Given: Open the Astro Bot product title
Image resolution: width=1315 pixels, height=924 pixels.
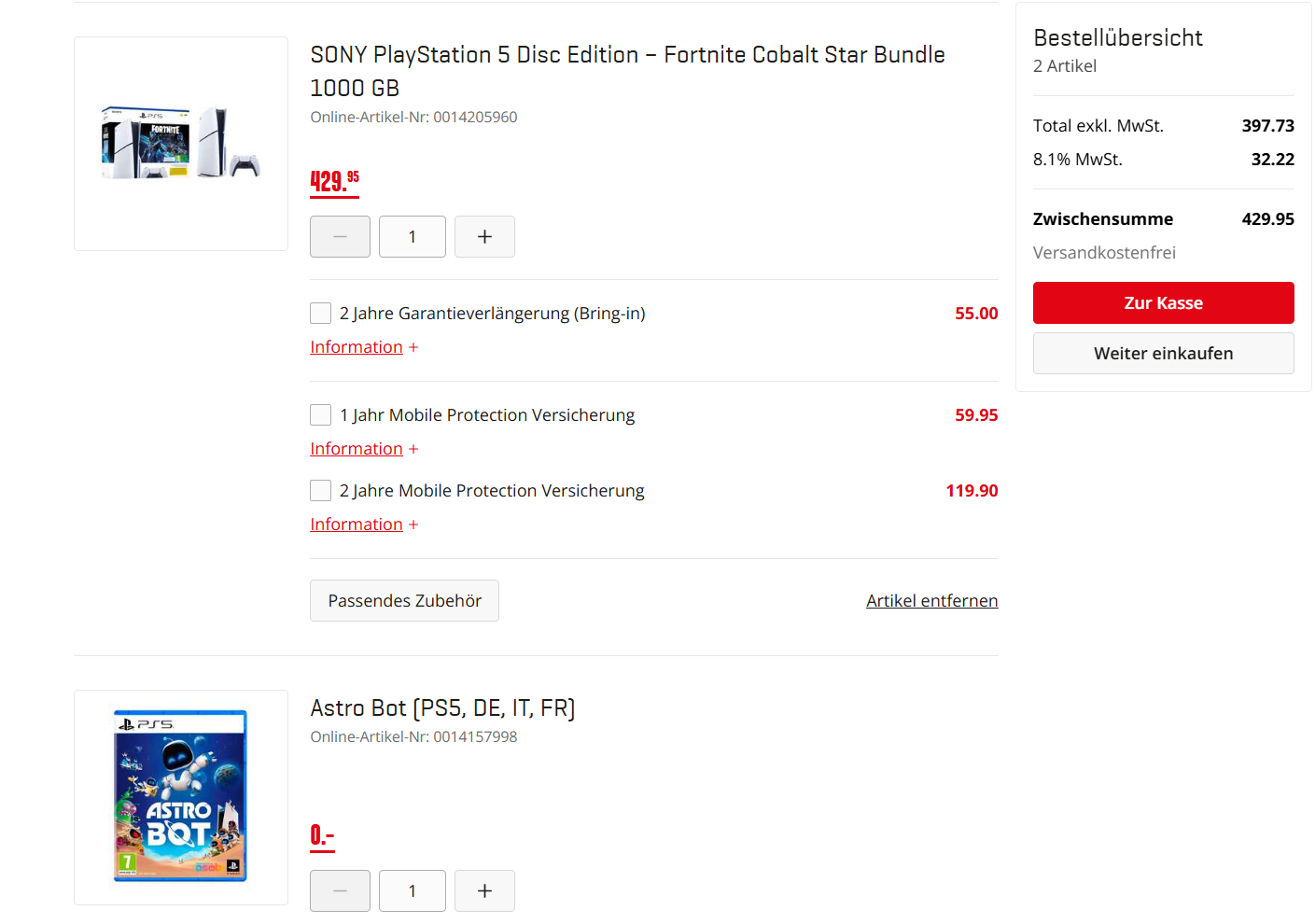Looking at the screenshot, I should [x=442, y=708].
